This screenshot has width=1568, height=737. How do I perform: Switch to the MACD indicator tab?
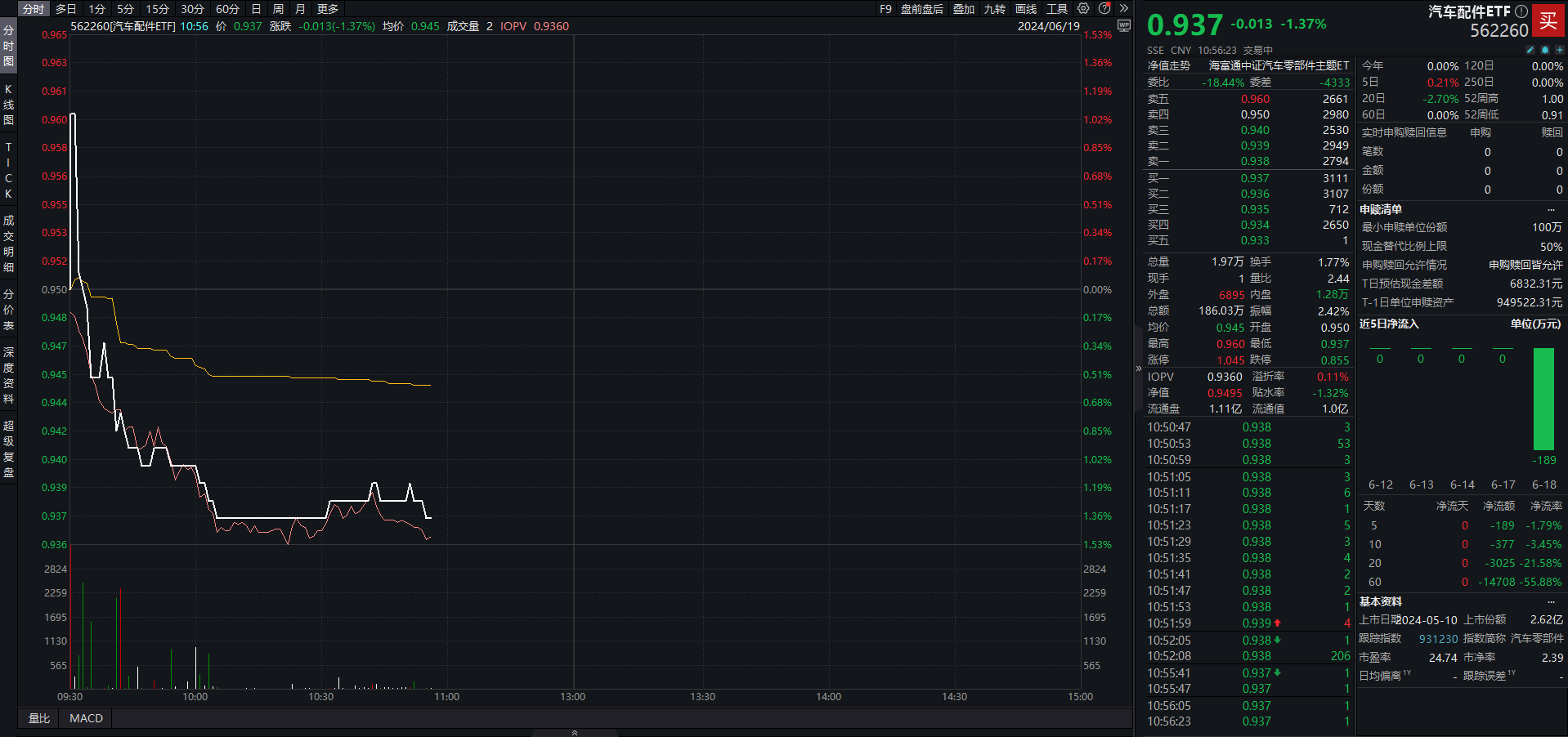[x=86, y=718]
